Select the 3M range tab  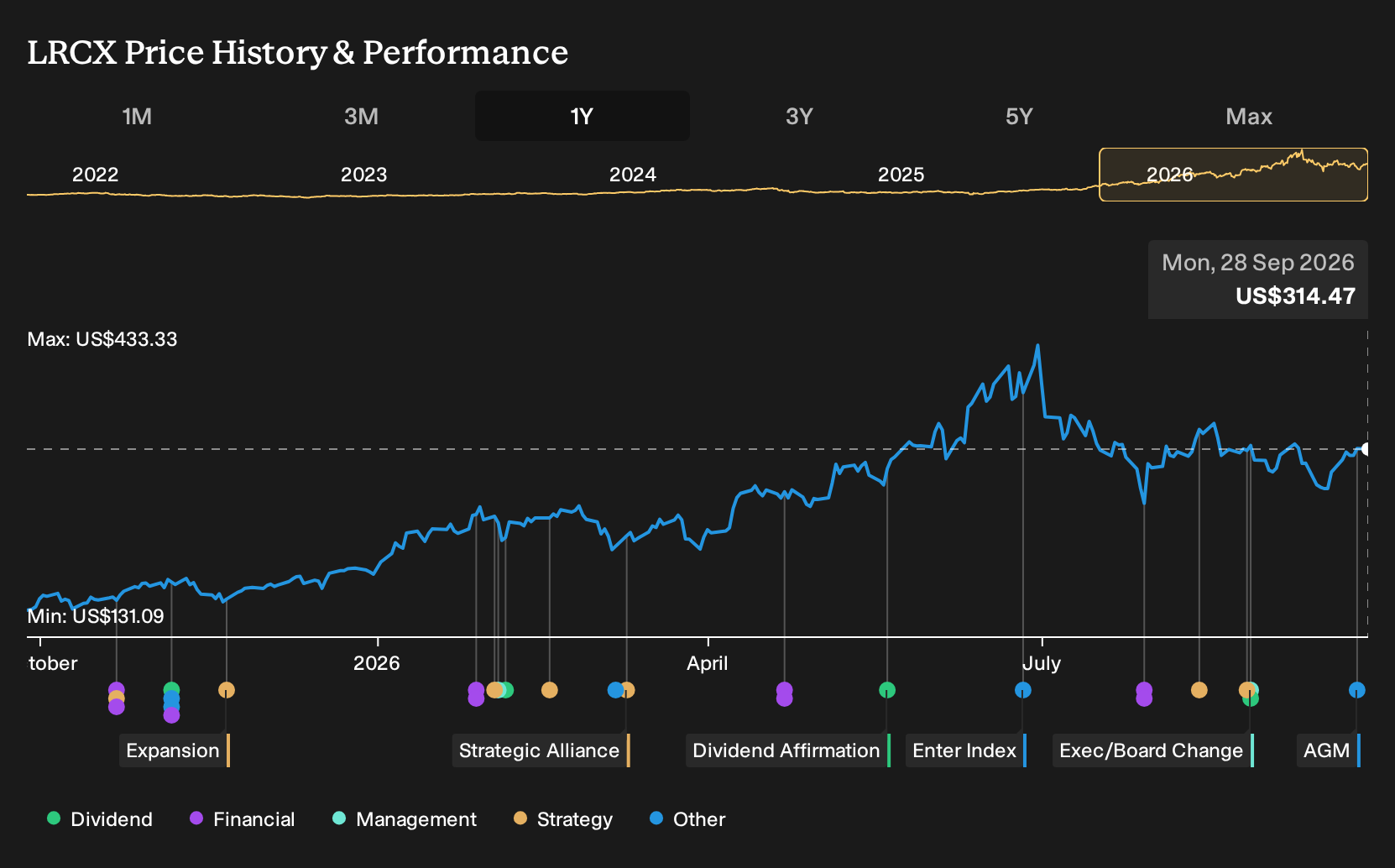[x=361, y=116]
